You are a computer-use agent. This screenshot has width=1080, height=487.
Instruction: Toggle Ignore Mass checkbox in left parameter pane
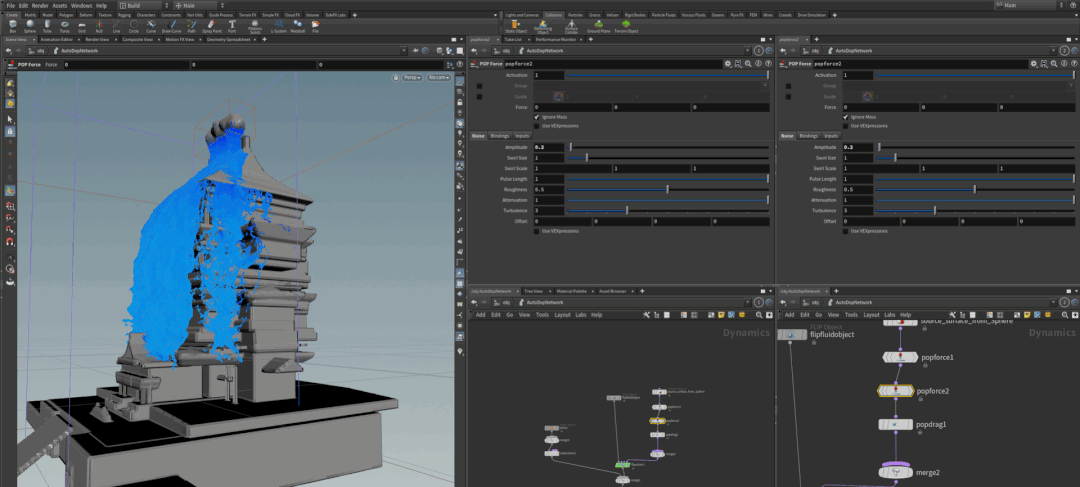[x=537, y=117]
